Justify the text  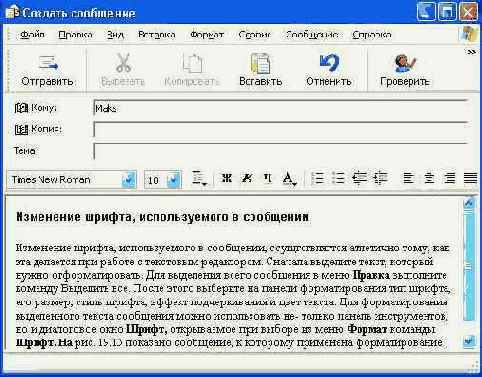[x=470, y=178]
